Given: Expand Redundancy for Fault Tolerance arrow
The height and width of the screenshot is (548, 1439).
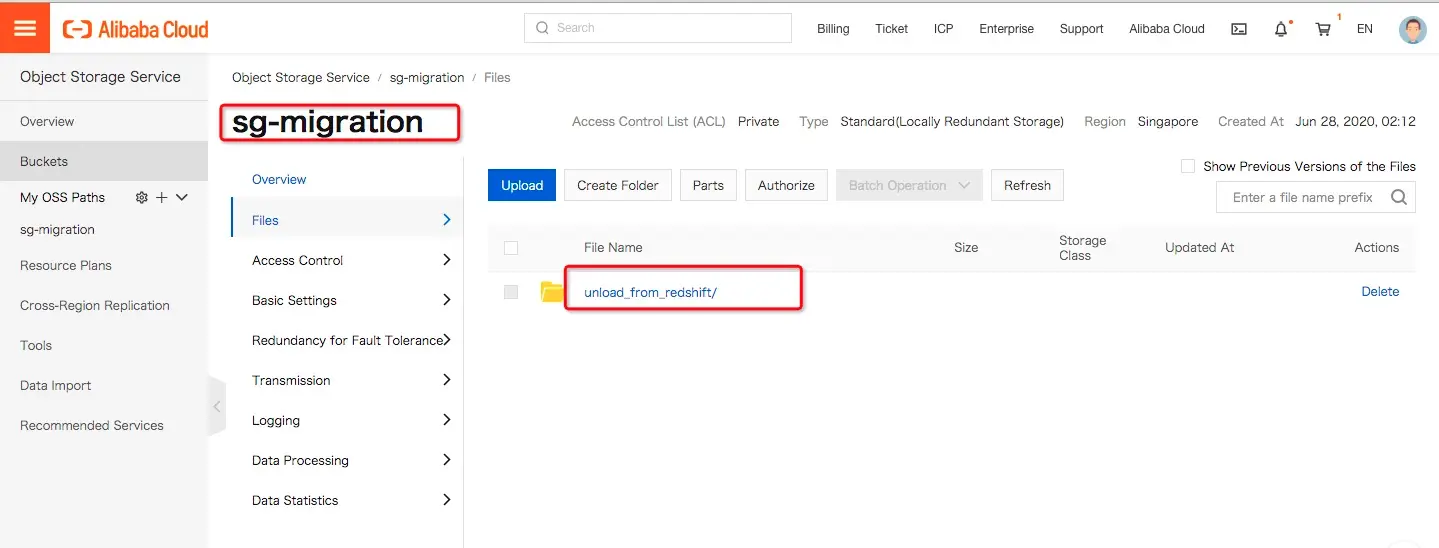Looking at the screenshot, I should point(446,340).
